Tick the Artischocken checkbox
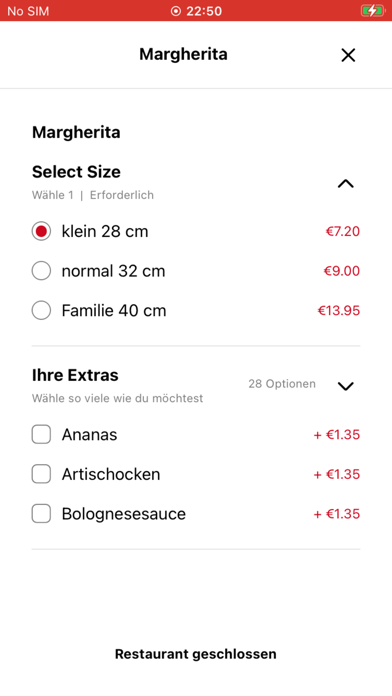Viewport: 392px width, 696px height. [x=41, y=474]
